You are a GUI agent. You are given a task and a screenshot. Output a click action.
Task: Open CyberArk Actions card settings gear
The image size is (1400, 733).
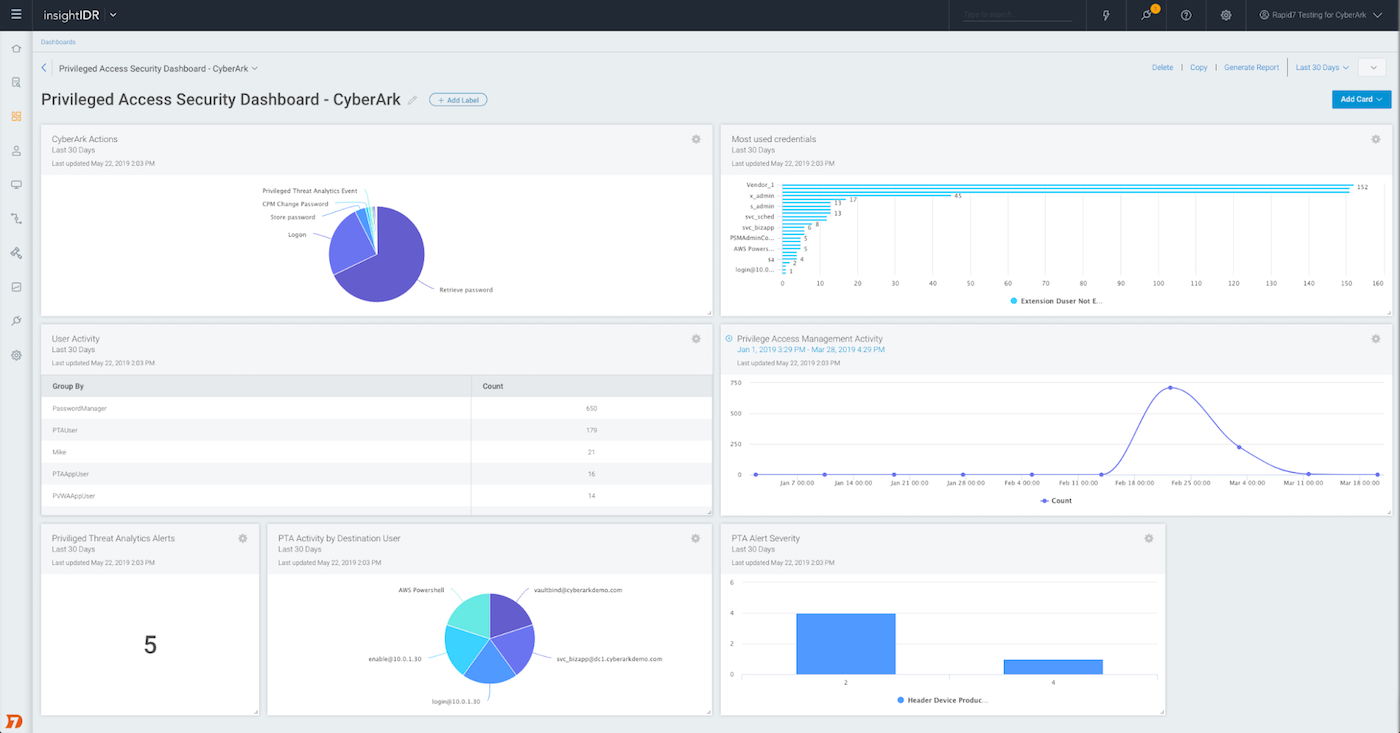tap(696, 139)
